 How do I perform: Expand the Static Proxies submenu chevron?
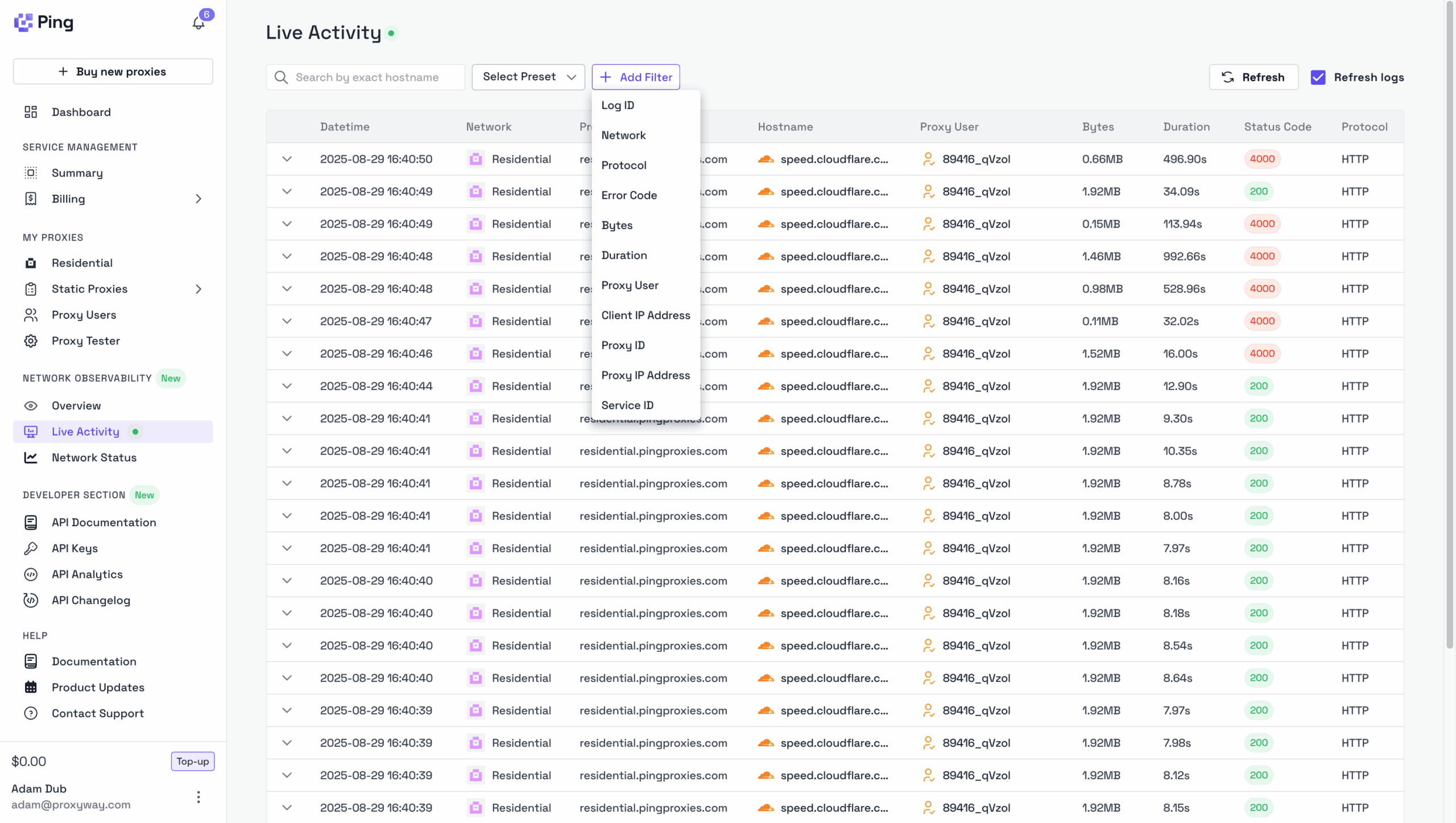point(198,289)
